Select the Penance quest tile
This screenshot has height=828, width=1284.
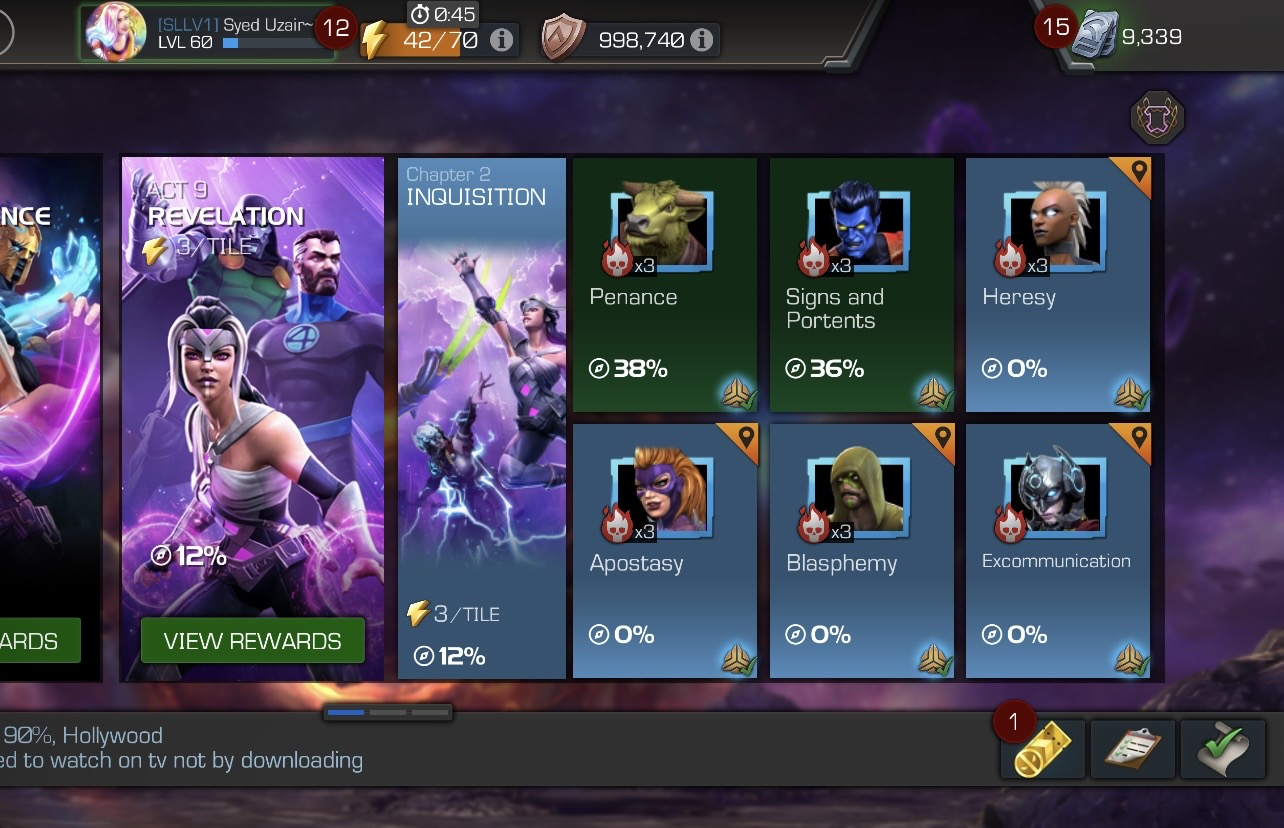tap(664, 285)
